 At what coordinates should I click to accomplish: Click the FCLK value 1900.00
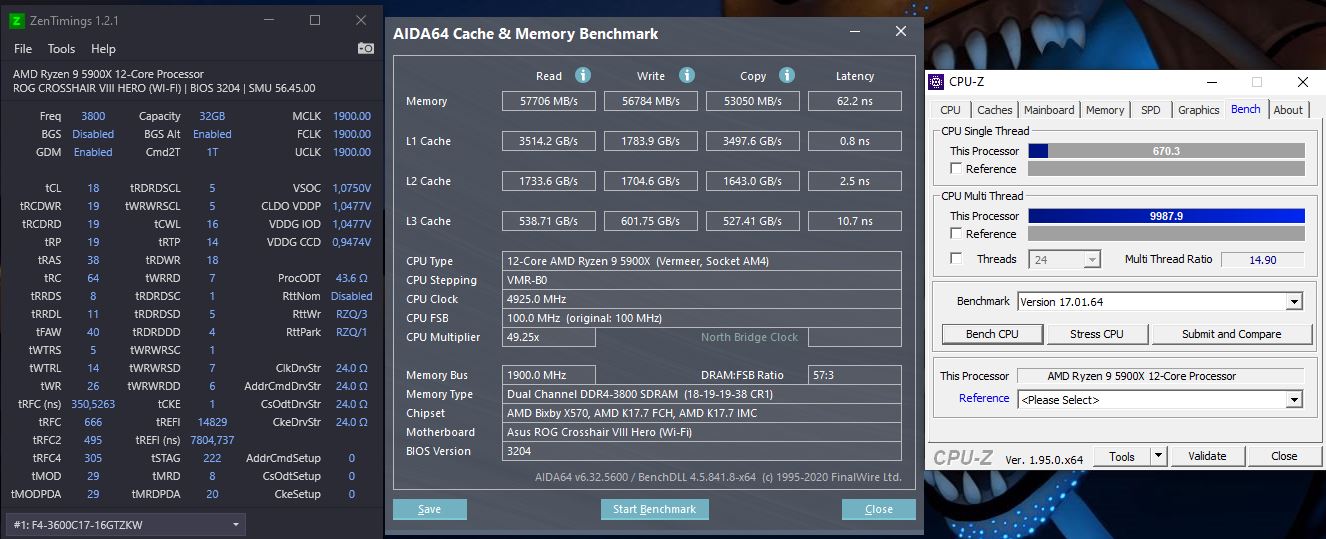[x=352, y=134]
